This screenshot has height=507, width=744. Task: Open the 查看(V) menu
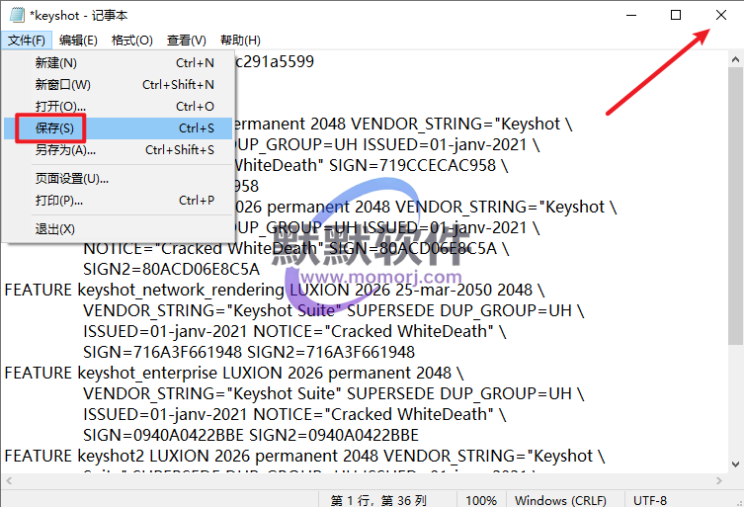pos(186,40)
